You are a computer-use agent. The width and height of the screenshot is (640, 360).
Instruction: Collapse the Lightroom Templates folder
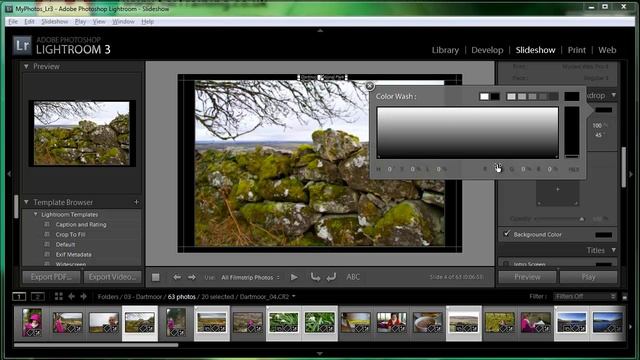click(36, 214)
